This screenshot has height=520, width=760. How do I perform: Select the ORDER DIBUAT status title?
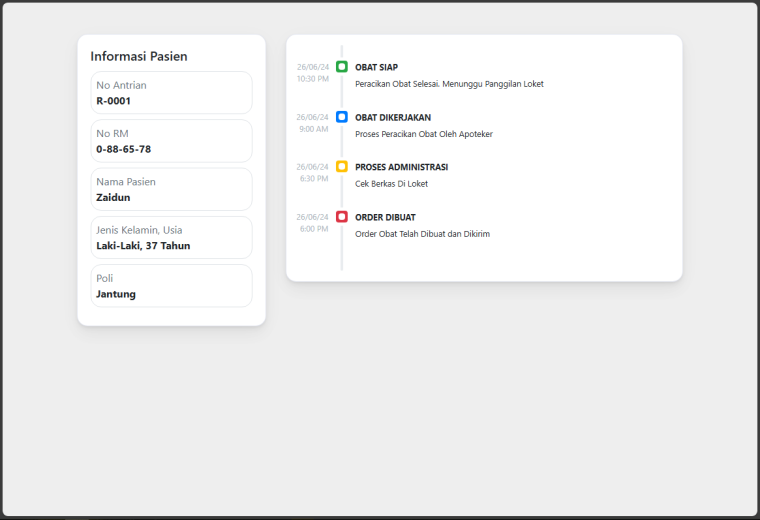tap(385, 218)
